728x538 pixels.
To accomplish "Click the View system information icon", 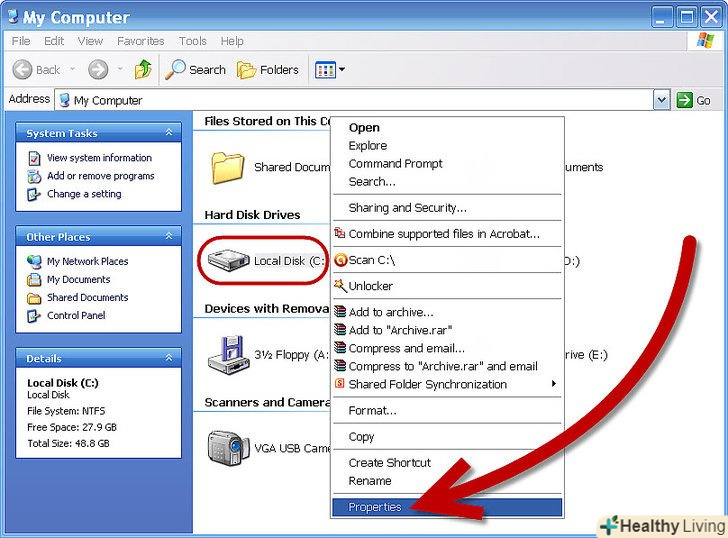I will pos(34,158).
